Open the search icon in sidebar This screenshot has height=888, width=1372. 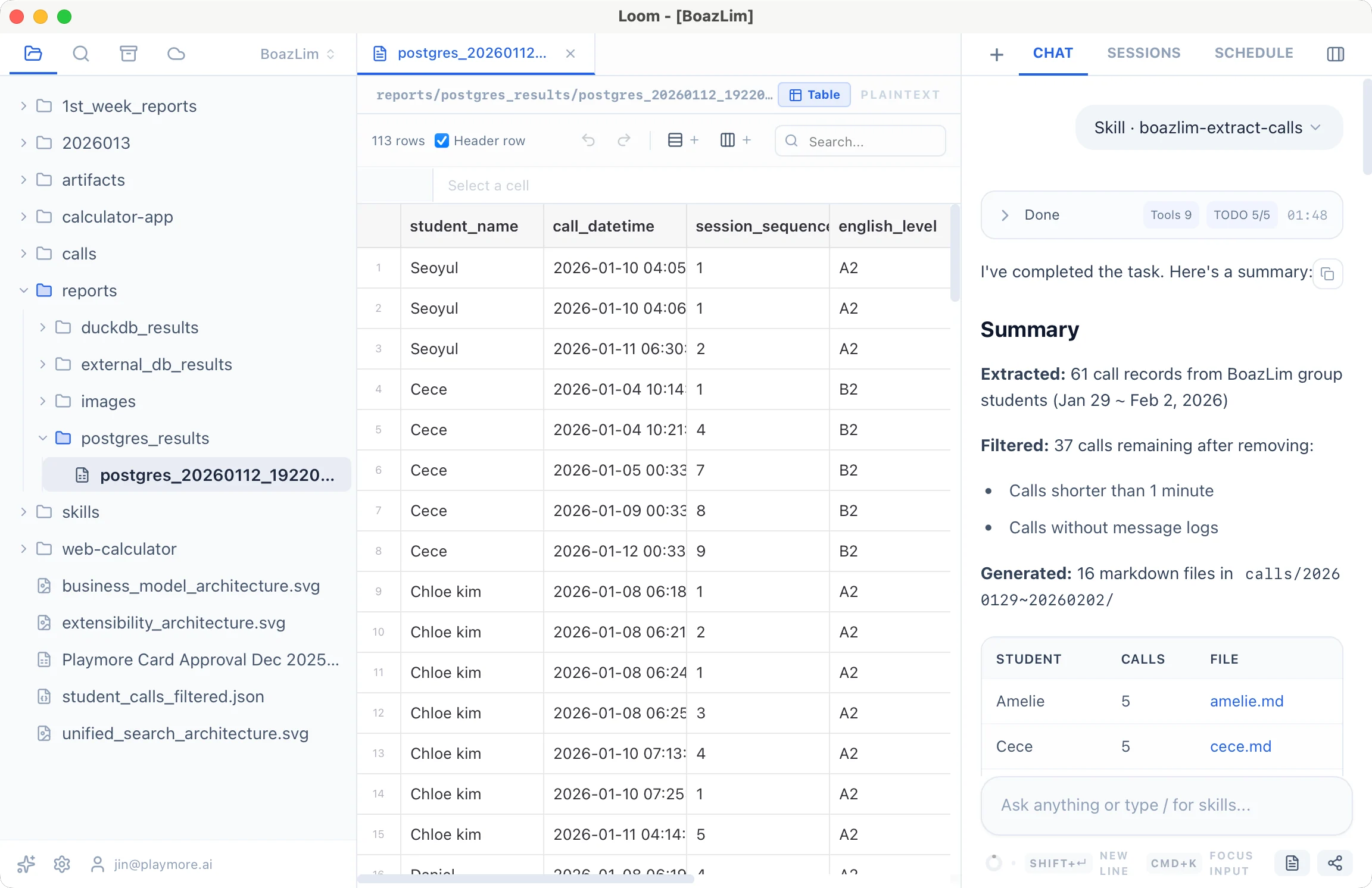pyautogui.click(x=81, y=54)
